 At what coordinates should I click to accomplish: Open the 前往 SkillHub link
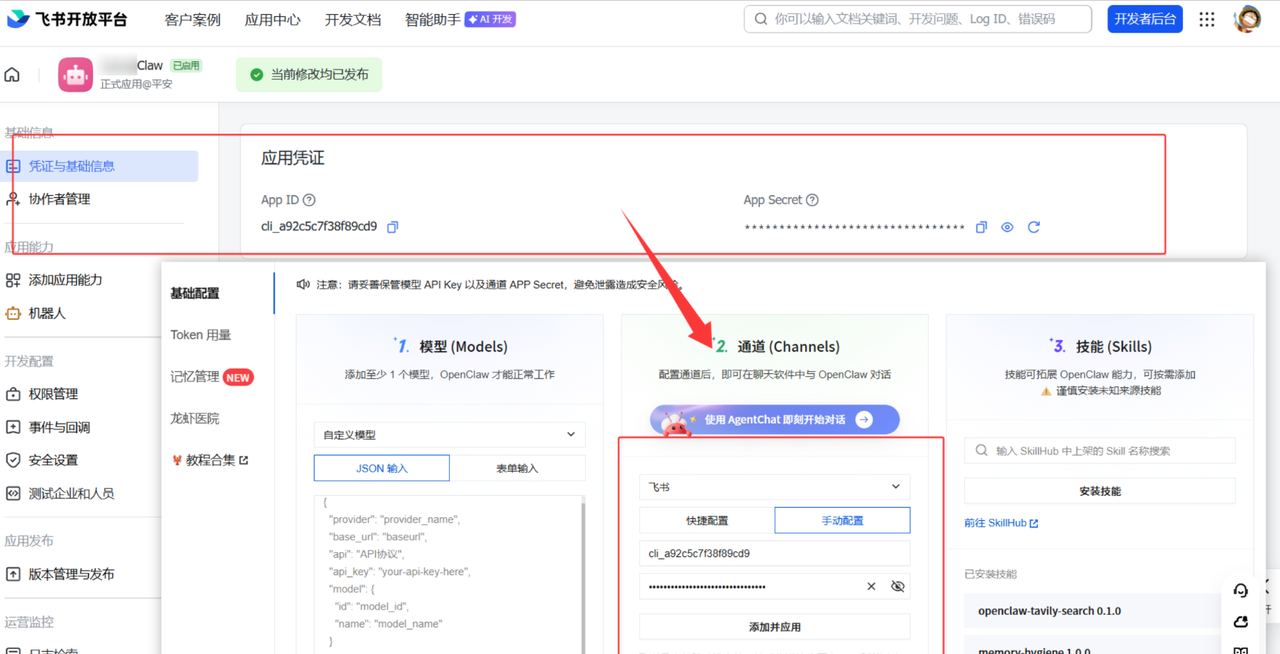tap(1001, 523)
